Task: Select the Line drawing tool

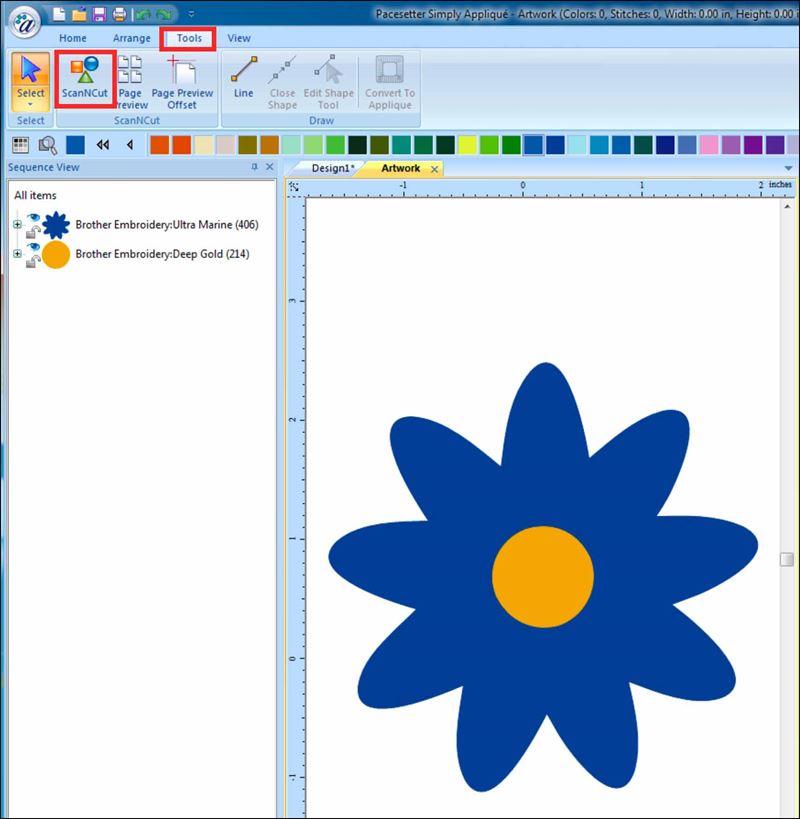Action: 243,77
